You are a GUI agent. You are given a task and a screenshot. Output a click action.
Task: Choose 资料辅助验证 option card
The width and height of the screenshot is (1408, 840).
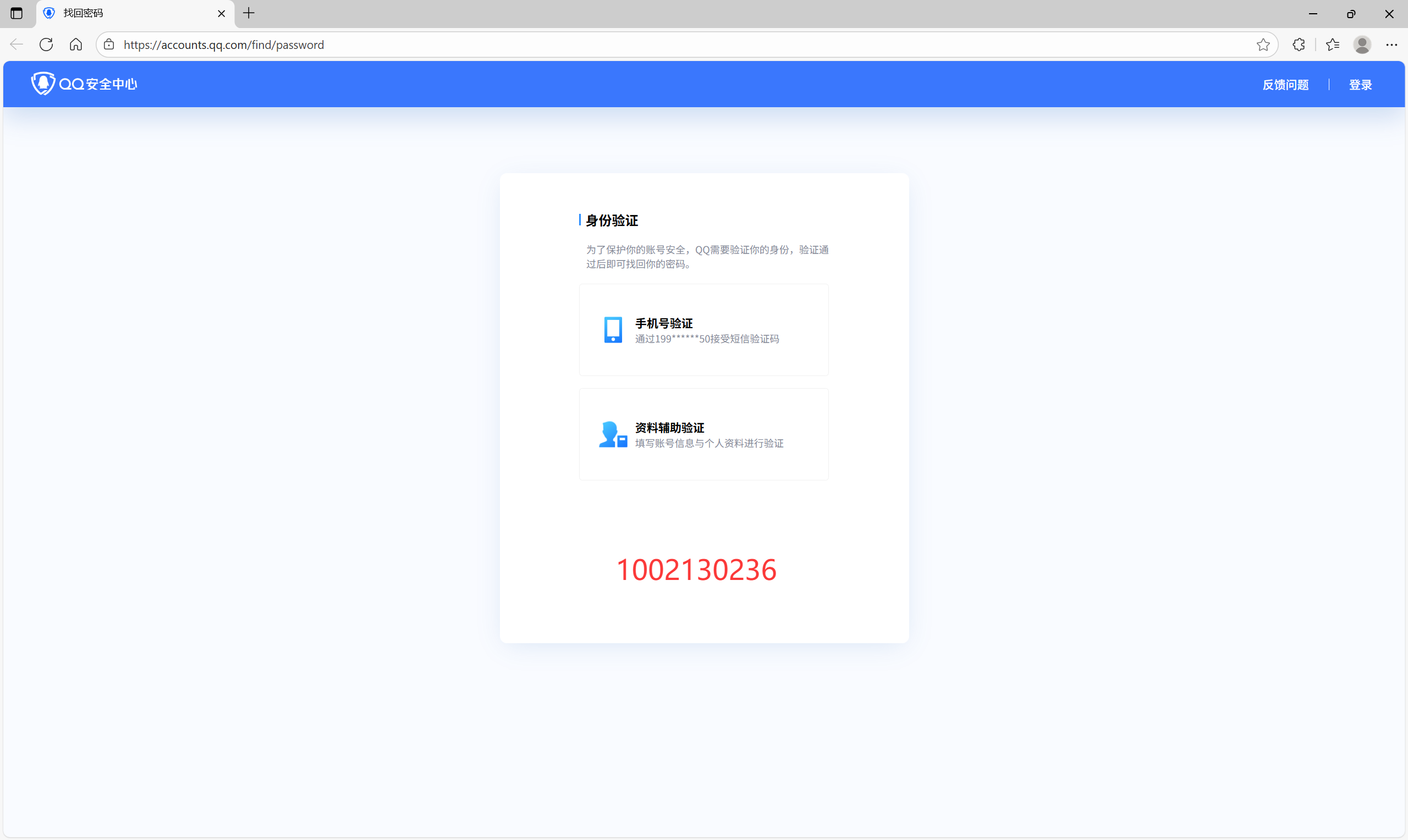703,435
